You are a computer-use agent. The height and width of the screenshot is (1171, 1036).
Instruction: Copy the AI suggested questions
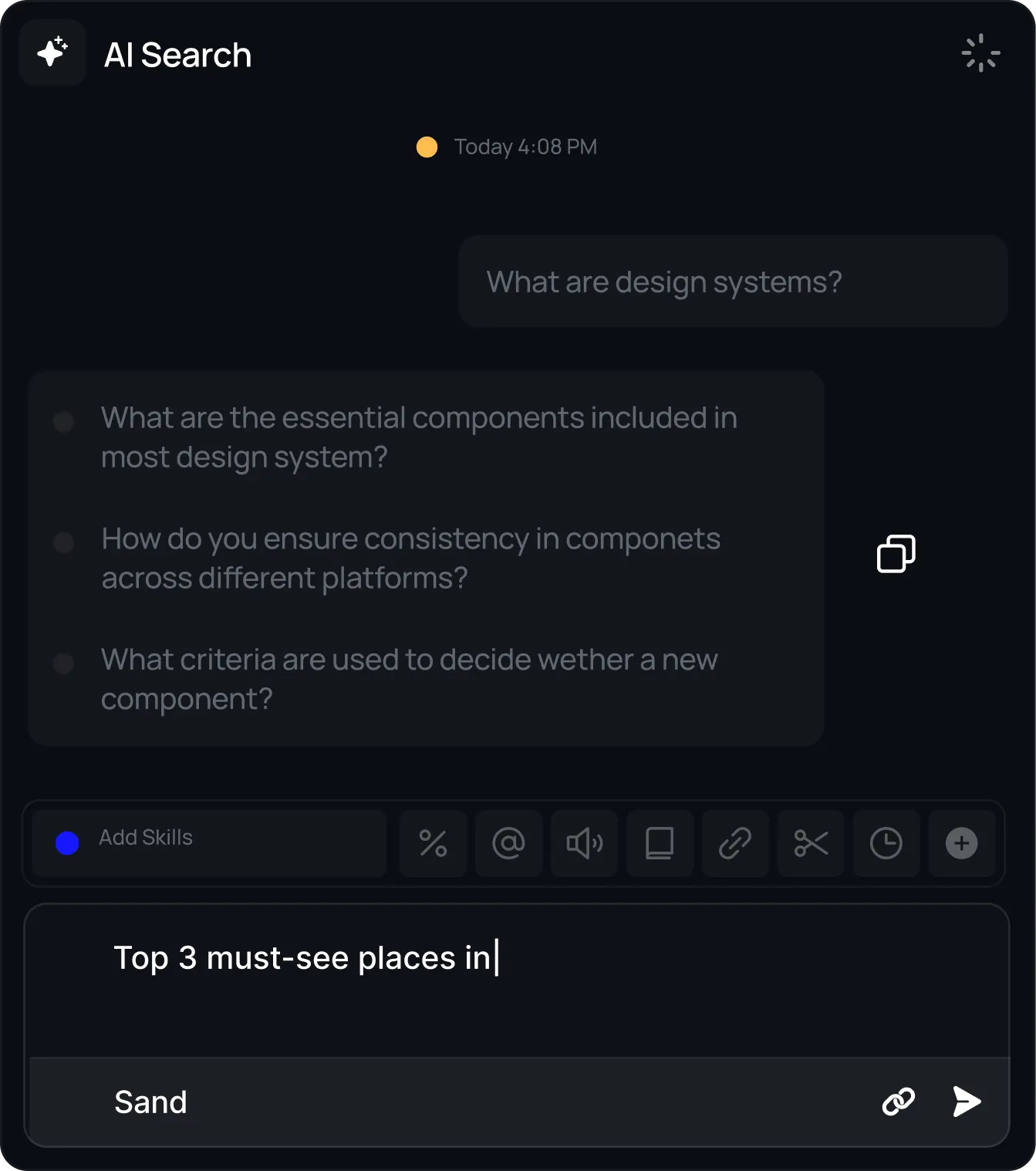[896, 553]
